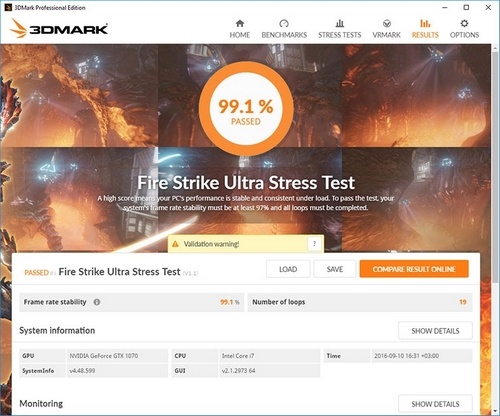Open validation warning help question mark
Viewport: 500px width, 416px height.
(314, 244)
